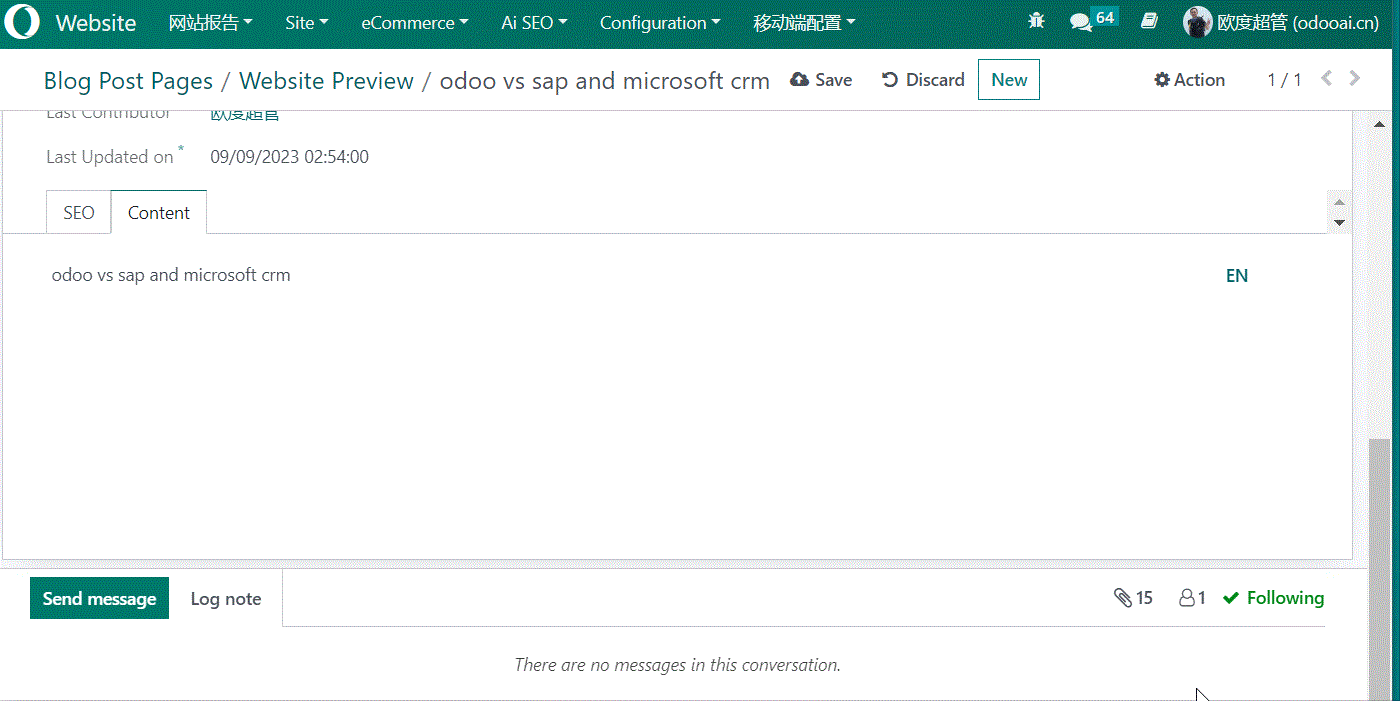Click the EN translate button
1400x701 pixels.
[x=1237, y=276]
